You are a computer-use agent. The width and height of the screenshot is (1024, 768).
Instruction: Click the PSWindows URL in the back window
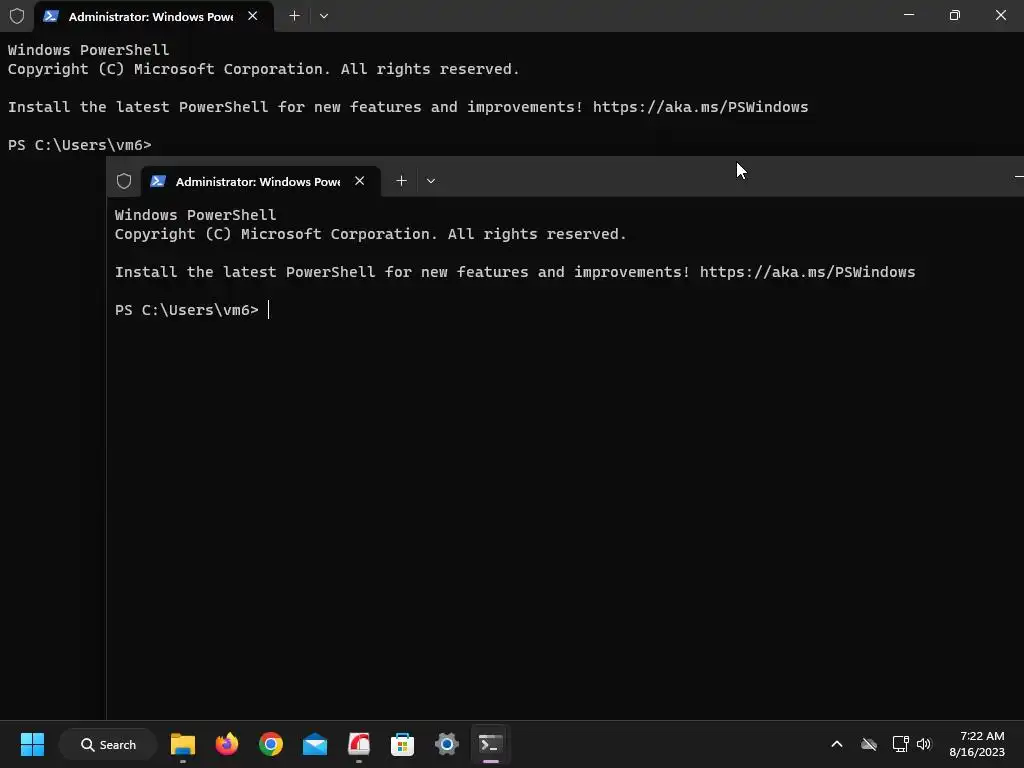click(701, 107)
